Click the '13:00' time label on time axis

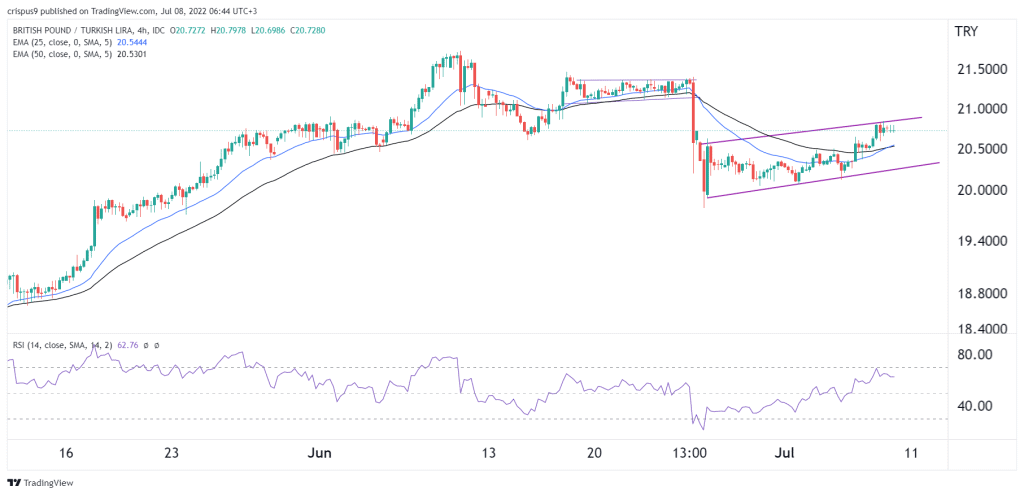[692, 453]
